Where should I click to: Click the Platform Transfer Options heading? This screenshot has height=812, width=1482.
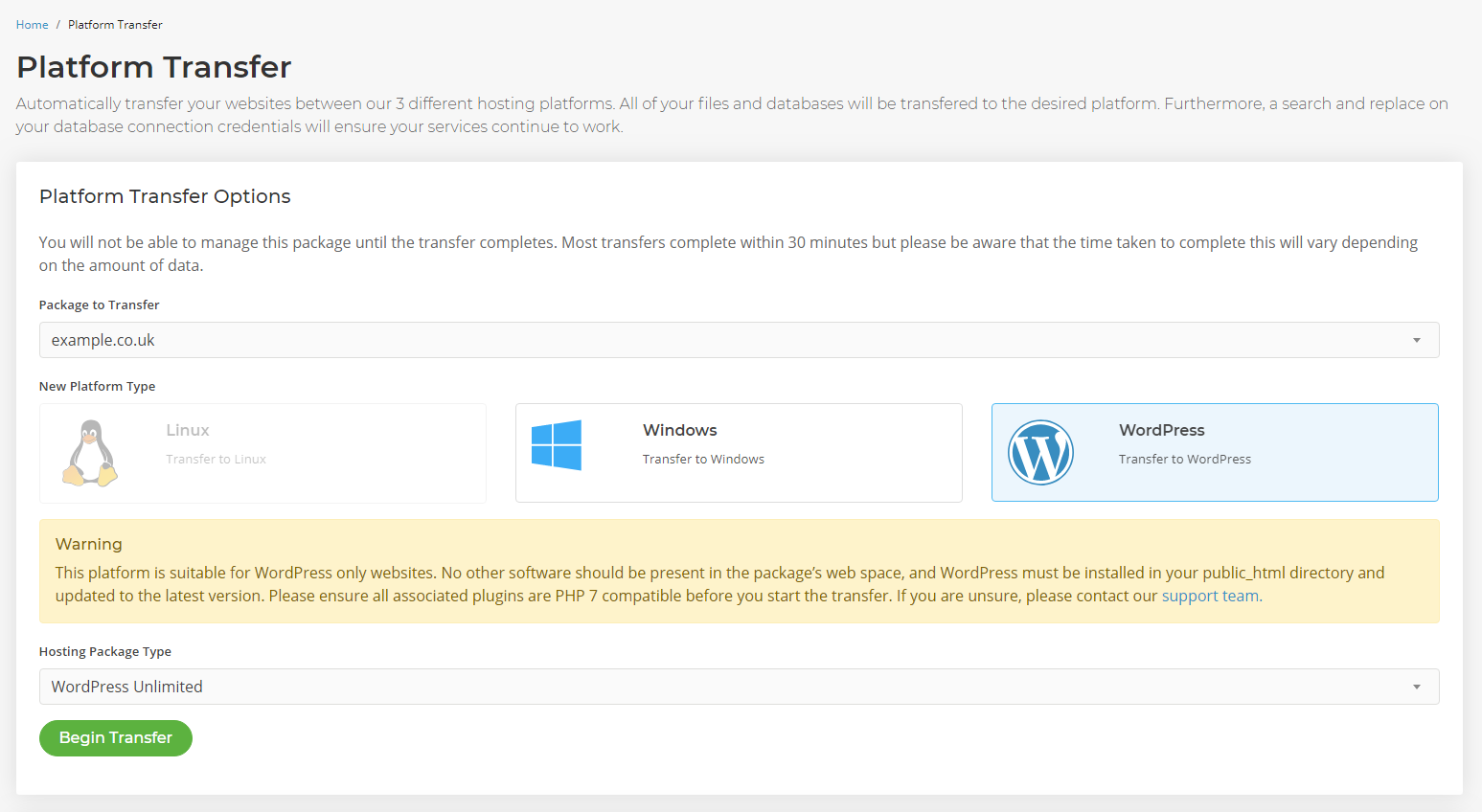165,196
